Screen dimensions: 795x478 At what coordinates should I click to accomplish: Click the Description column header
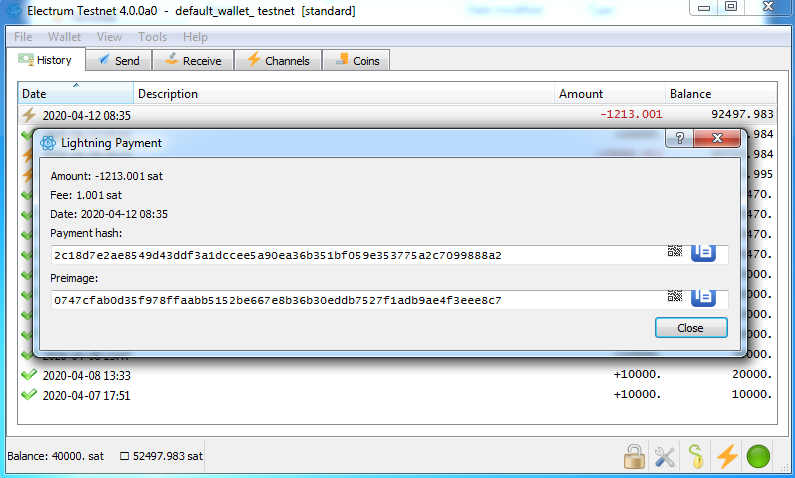[x=344, y=94]
